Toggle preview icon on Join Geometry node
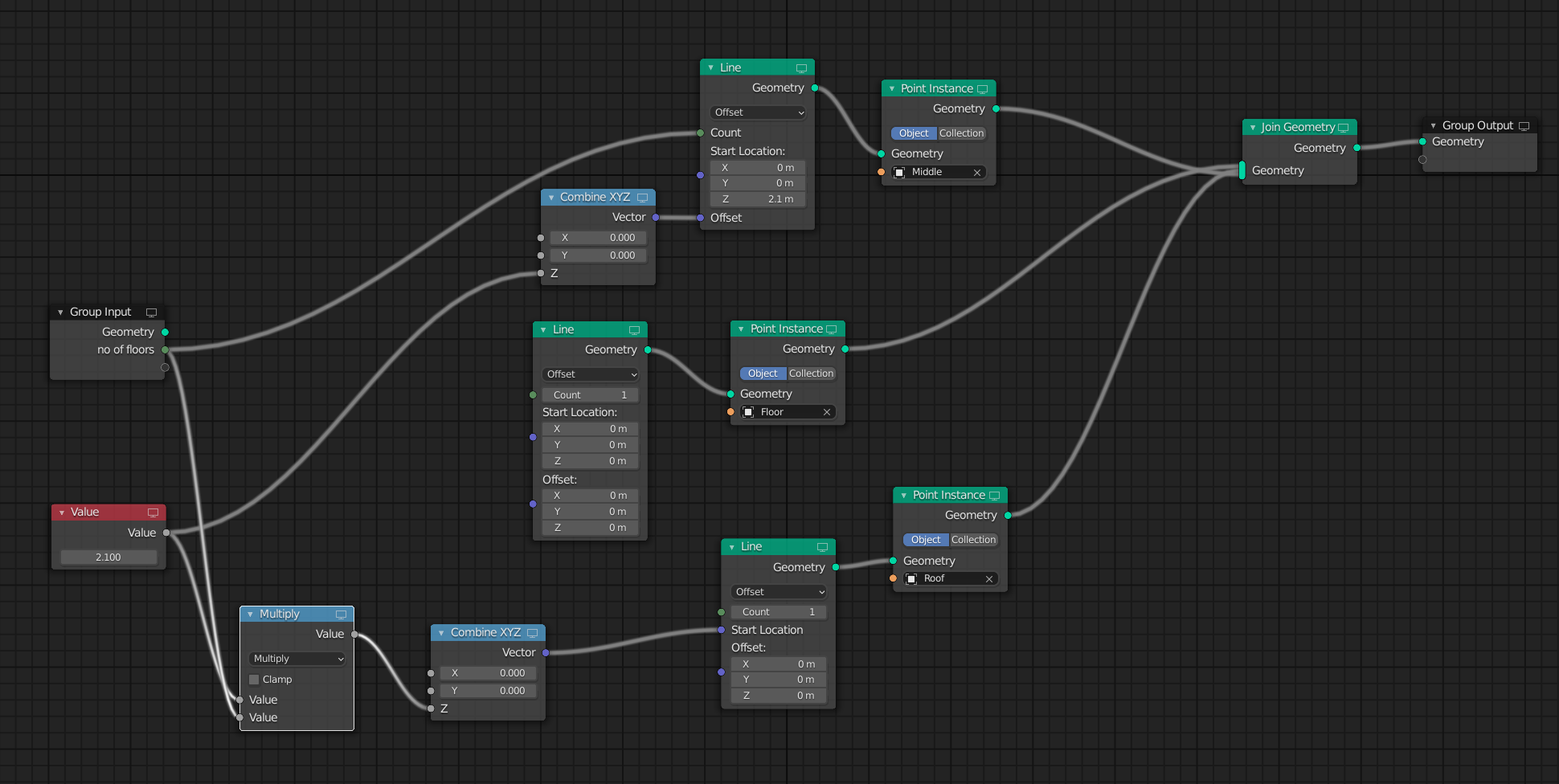 coord(1343,128)
